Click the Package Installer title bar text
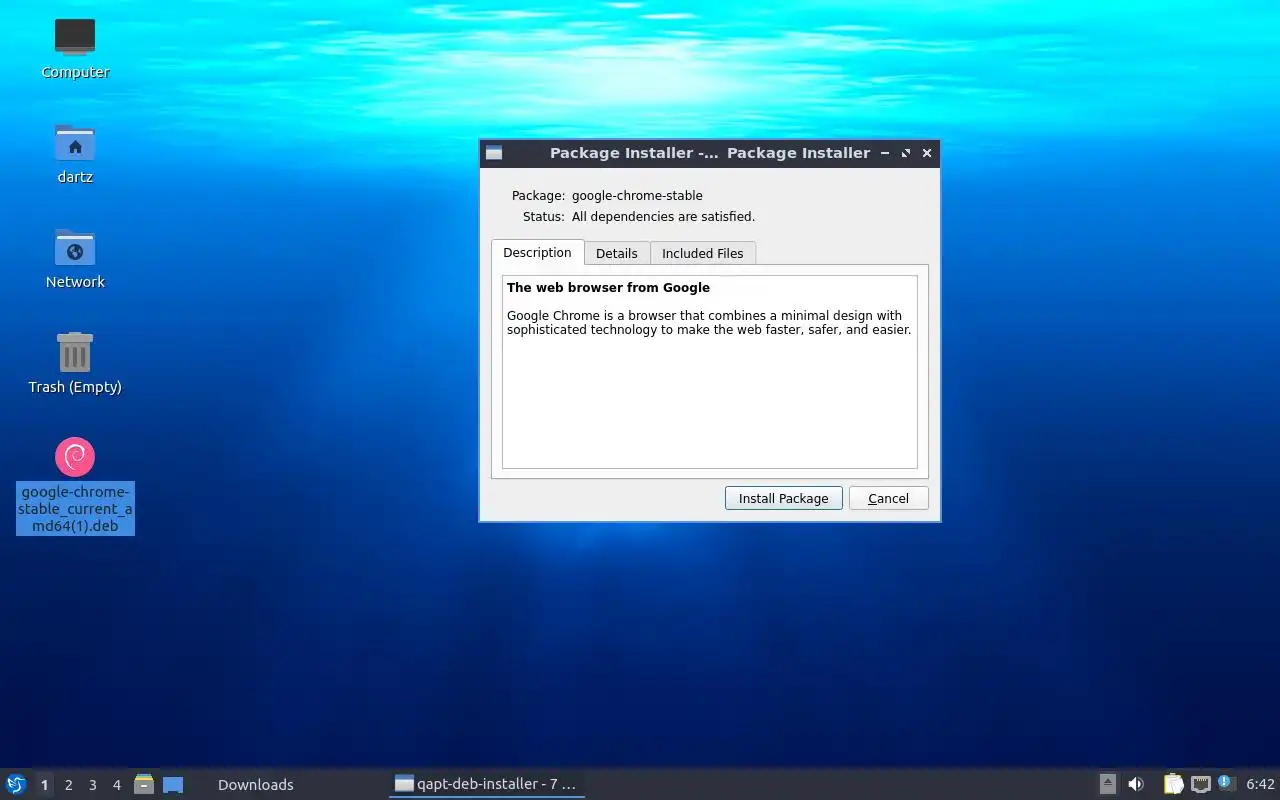 point(710,153)
